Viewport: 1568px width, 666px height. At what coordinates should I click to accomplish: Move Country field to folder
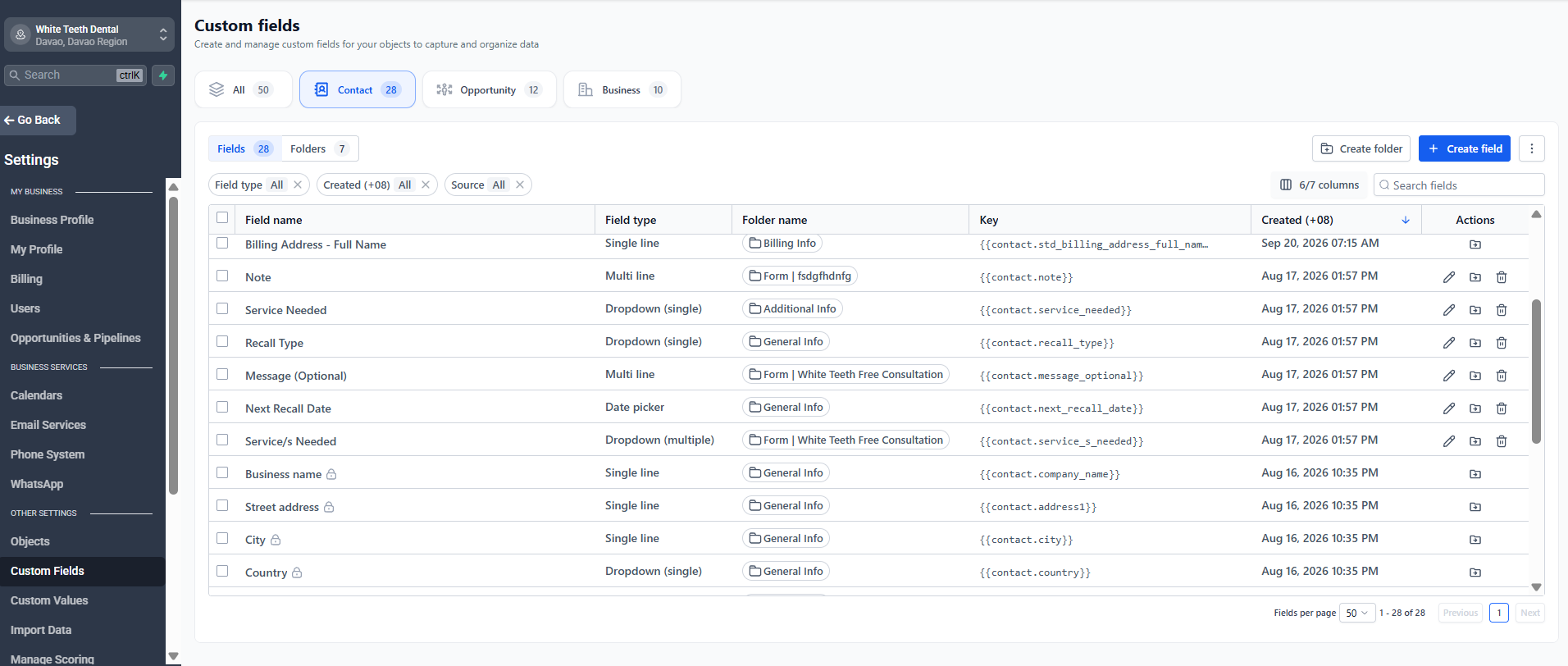pos(1475,572)
